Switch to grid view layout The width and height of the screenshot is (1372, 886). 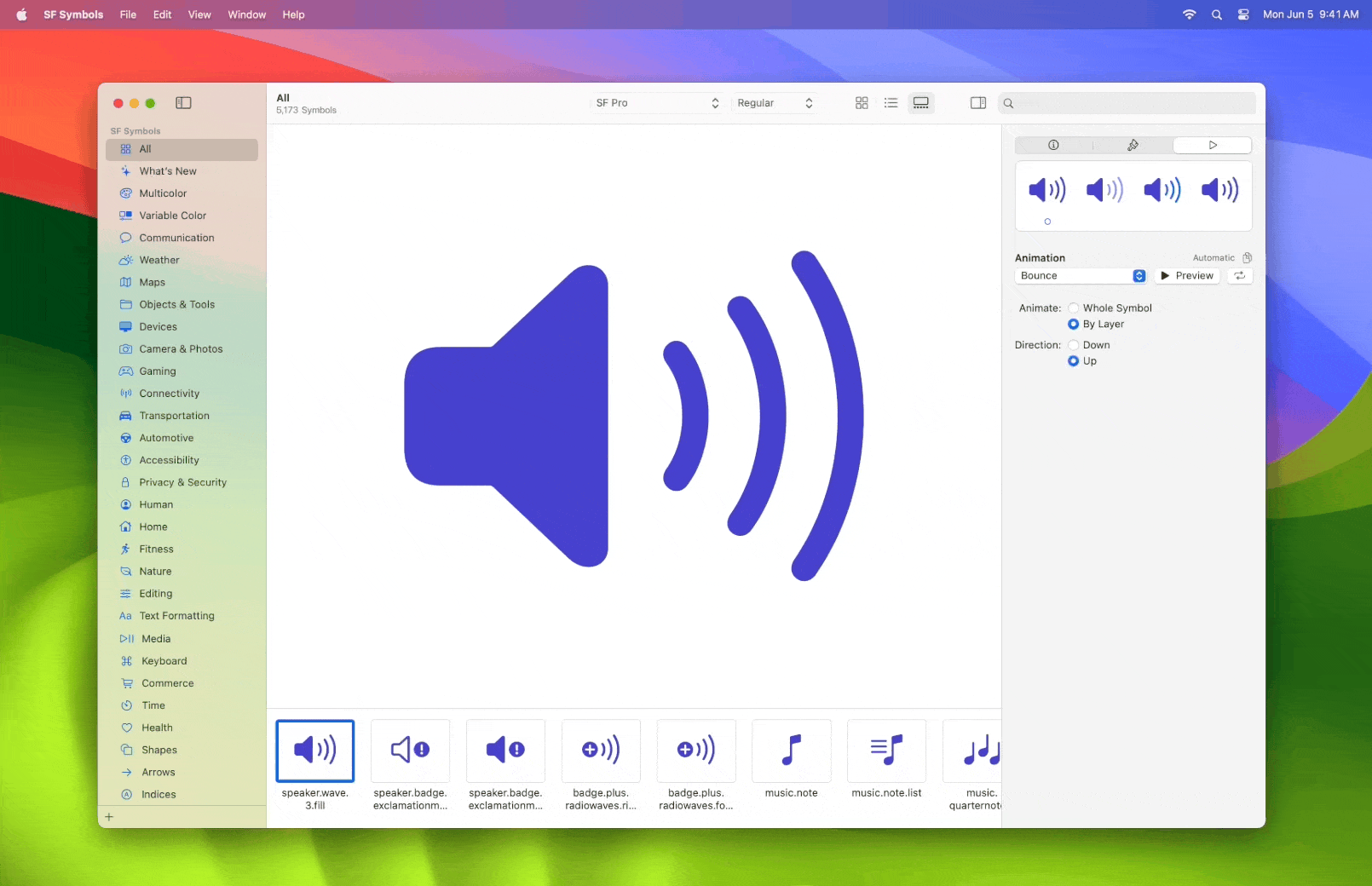(x=862, y=103)
